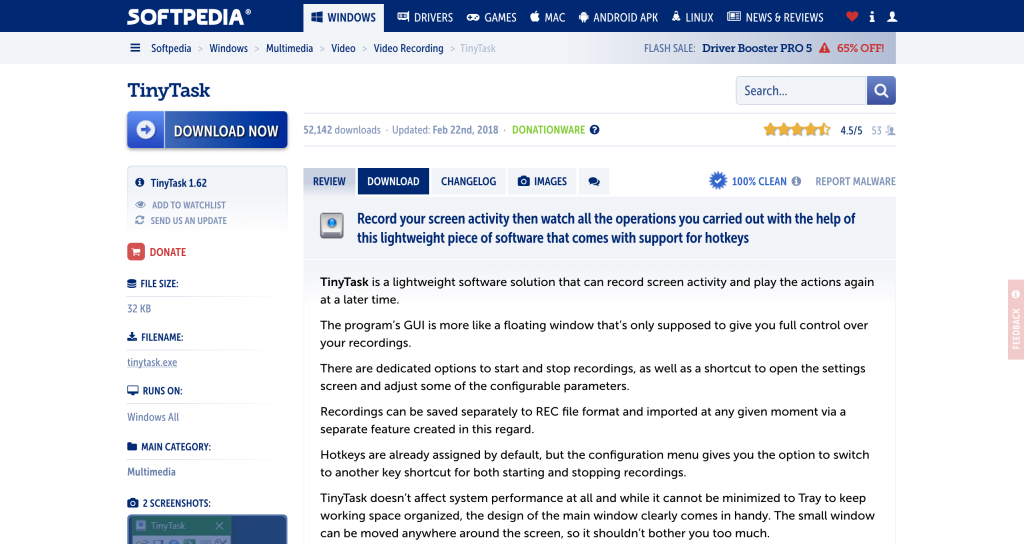Viewport: 1024px width, 544px height.
Task: Open News & Reviews section
Action: (x=775, y=17)
